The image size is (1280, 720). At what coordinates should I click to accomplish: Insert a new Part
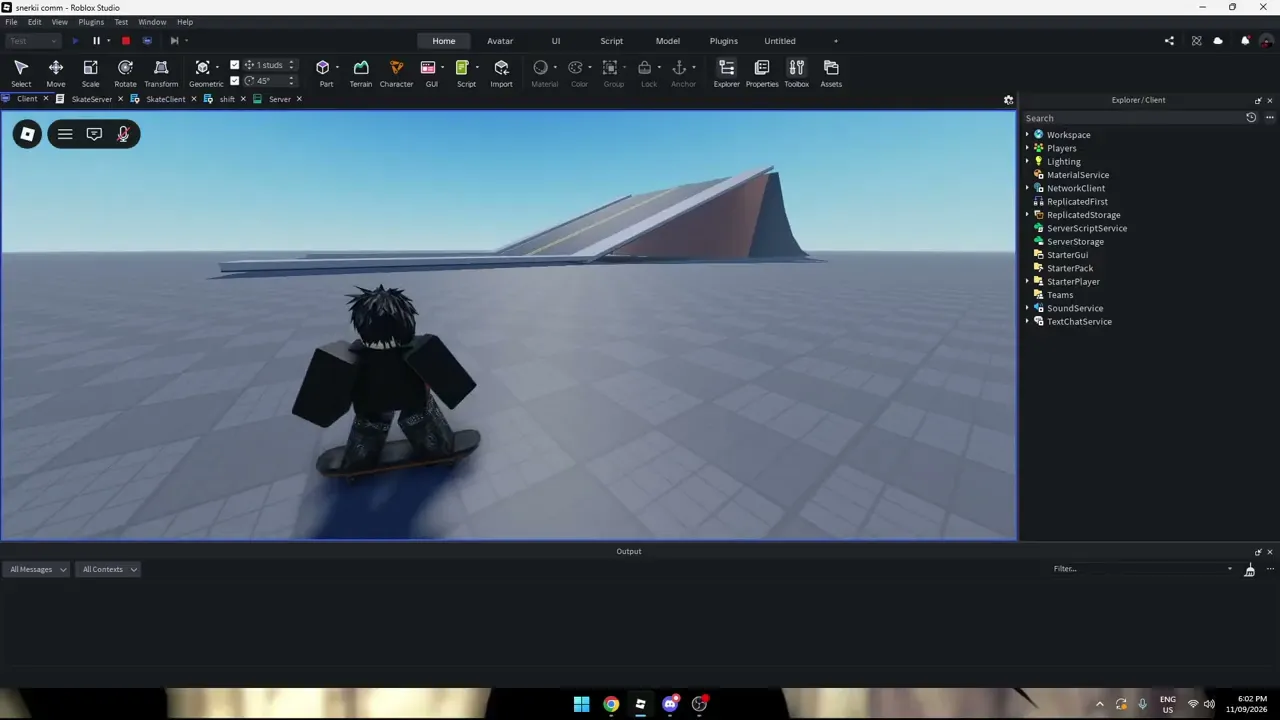click(x=323, y=72)
